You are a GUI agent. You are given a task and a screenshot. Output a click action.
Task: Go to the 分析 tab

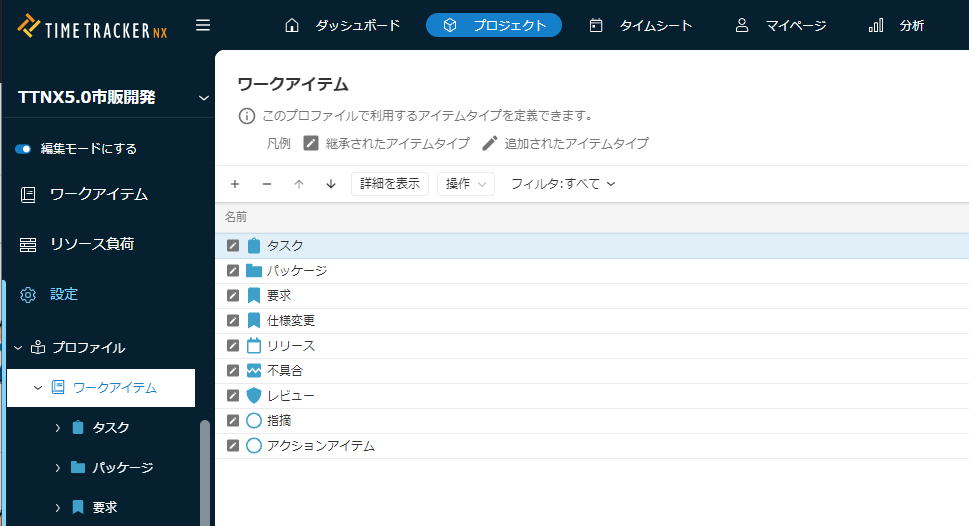pos(896,25)
